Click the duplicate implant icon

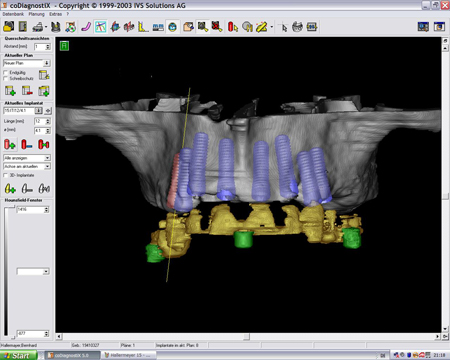click(44, 144)
